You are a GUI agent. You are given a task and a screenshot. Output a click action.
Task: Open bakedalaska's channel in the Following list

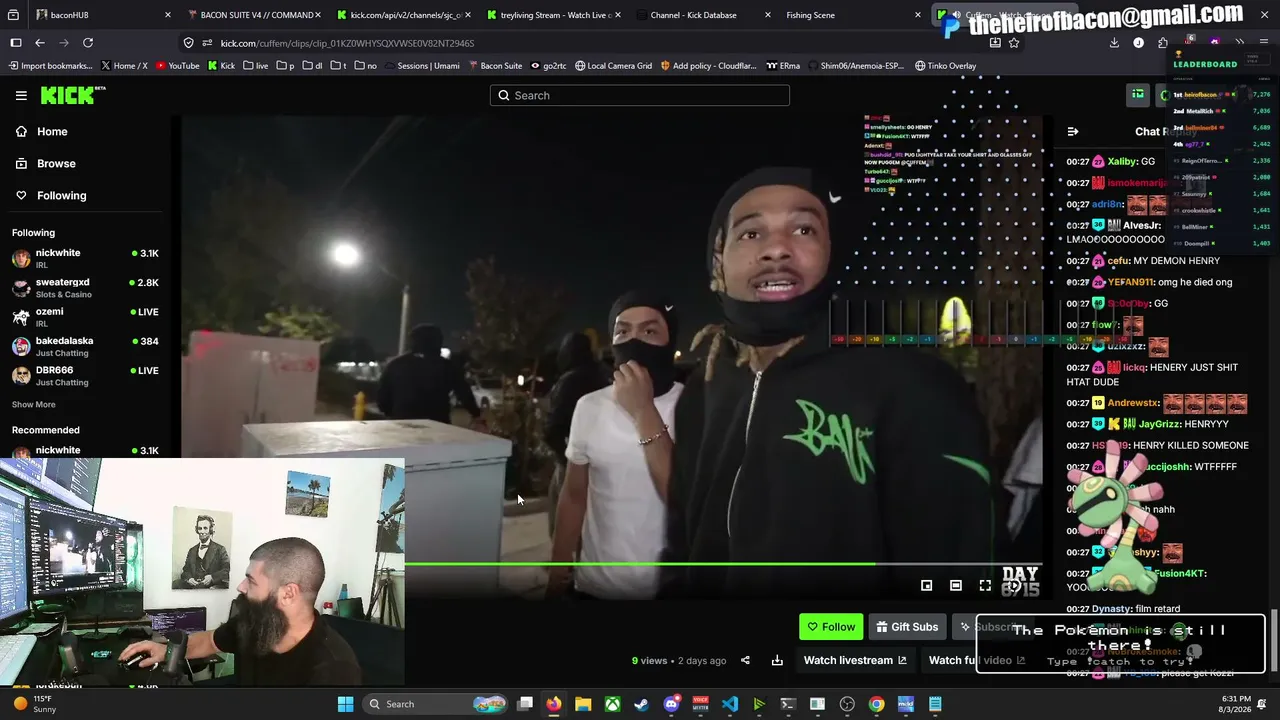(x=85, y=346)
